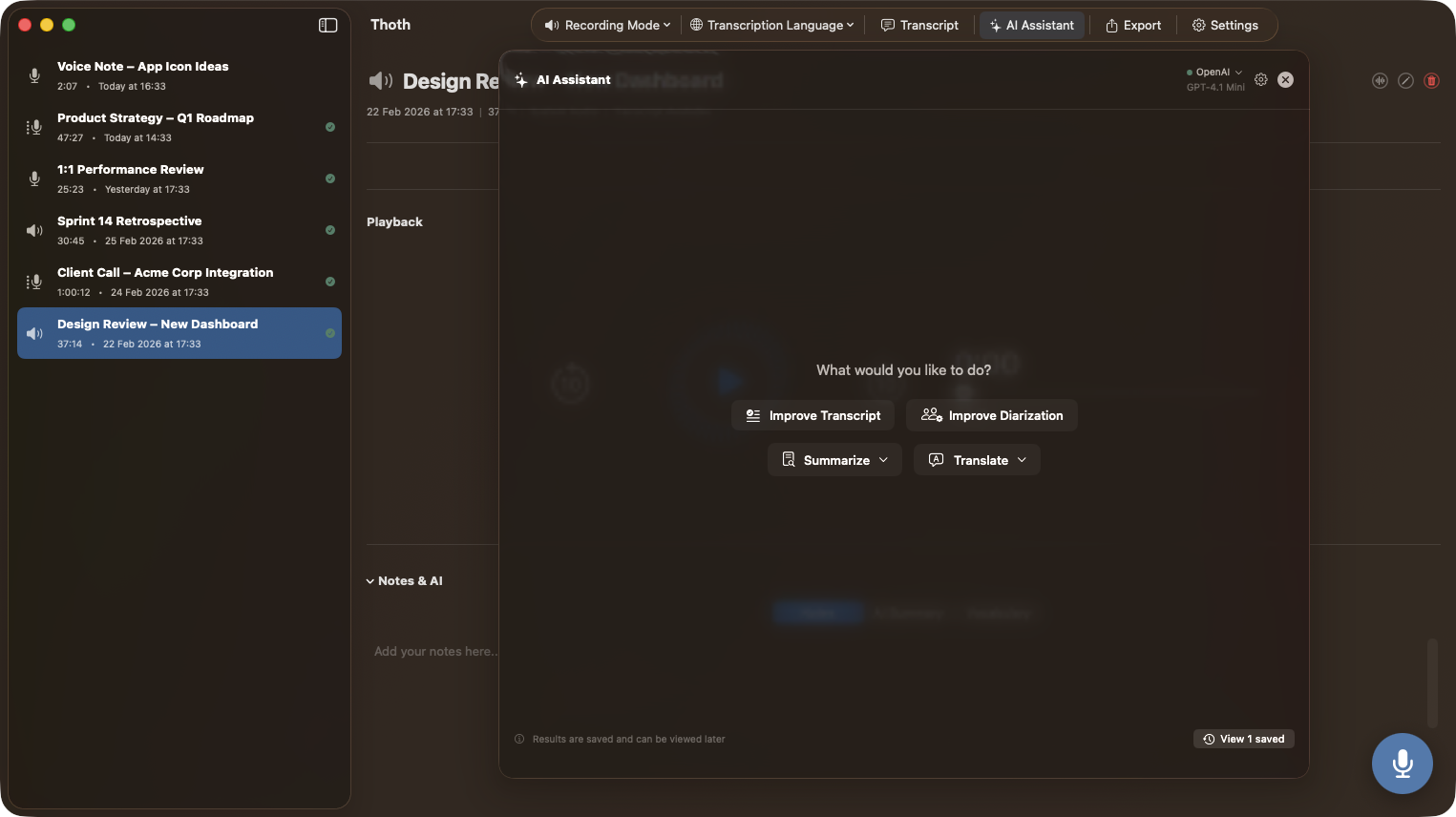Switch to the Transcript view

click(x=919, y=25)
